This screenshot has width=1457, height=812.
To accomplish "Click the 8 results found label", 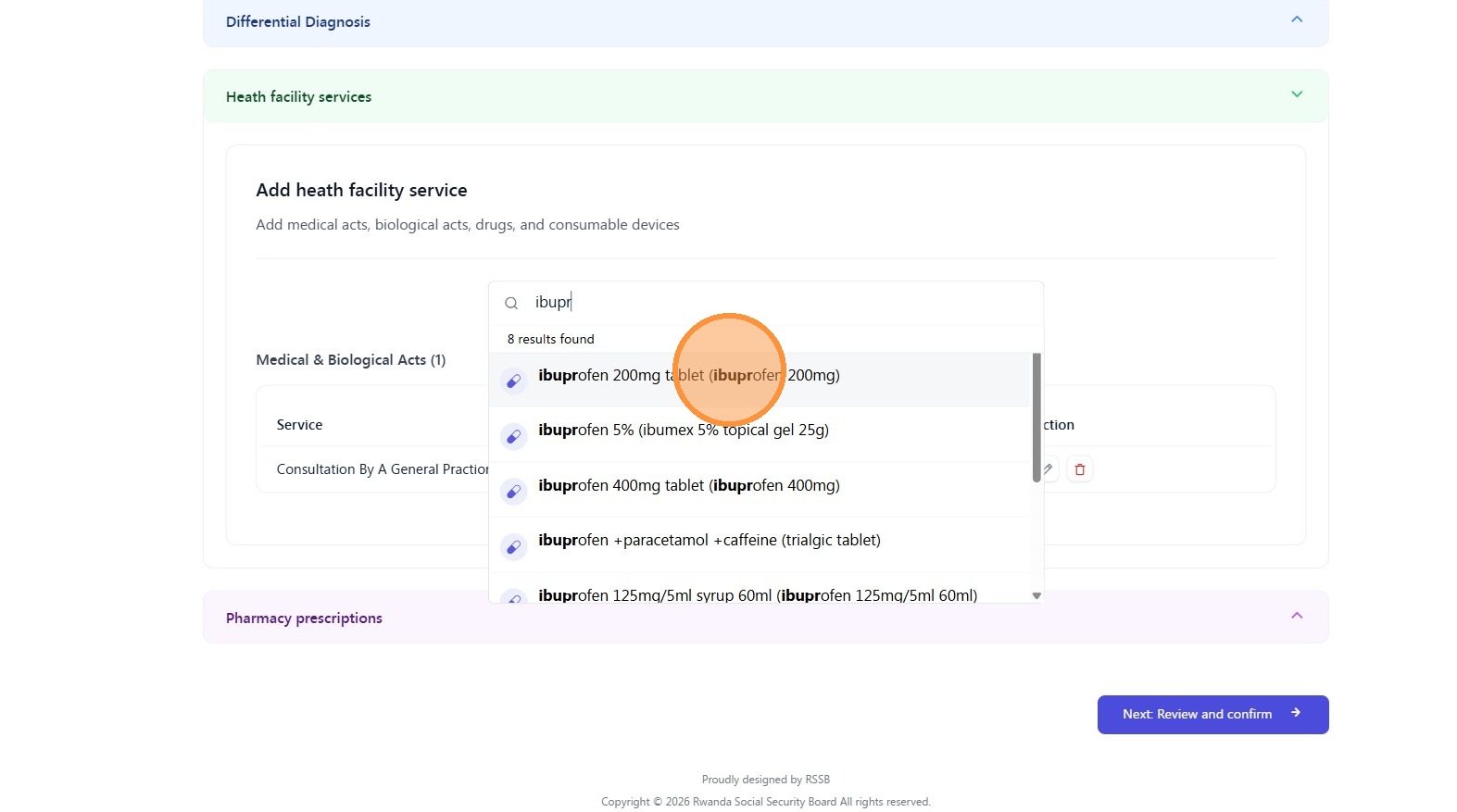I will coord(550,339).
